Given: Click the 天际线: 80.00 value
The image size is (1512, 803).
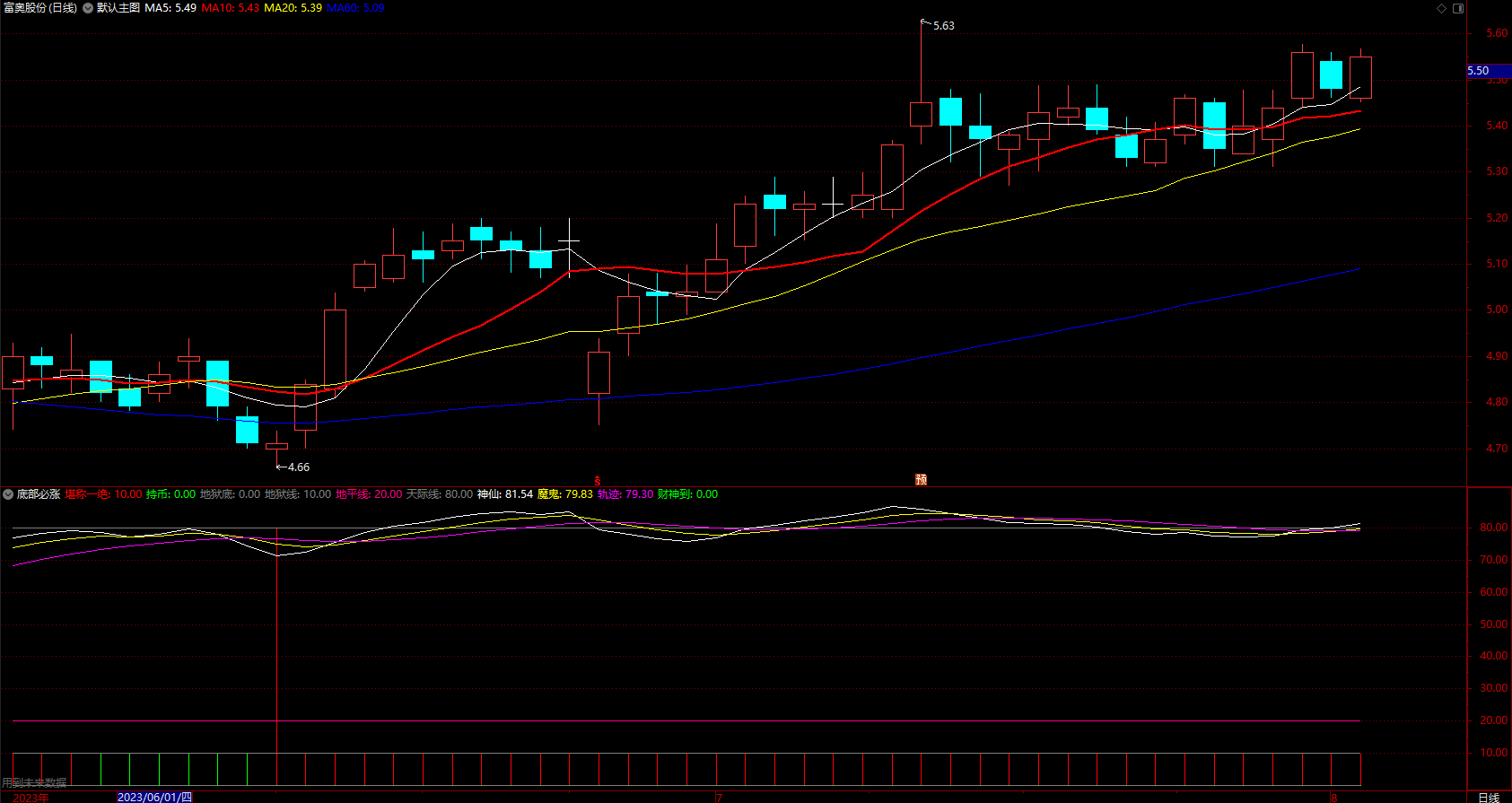Looking at the screenshot, I should [440, 494].
